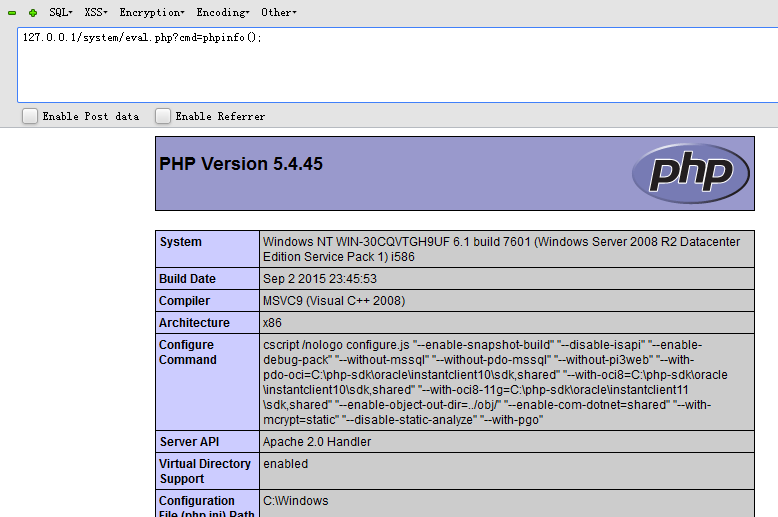Click the Server API value Apache 2.0 Handler
Screen dimensions: 778x517
(317, 442)
